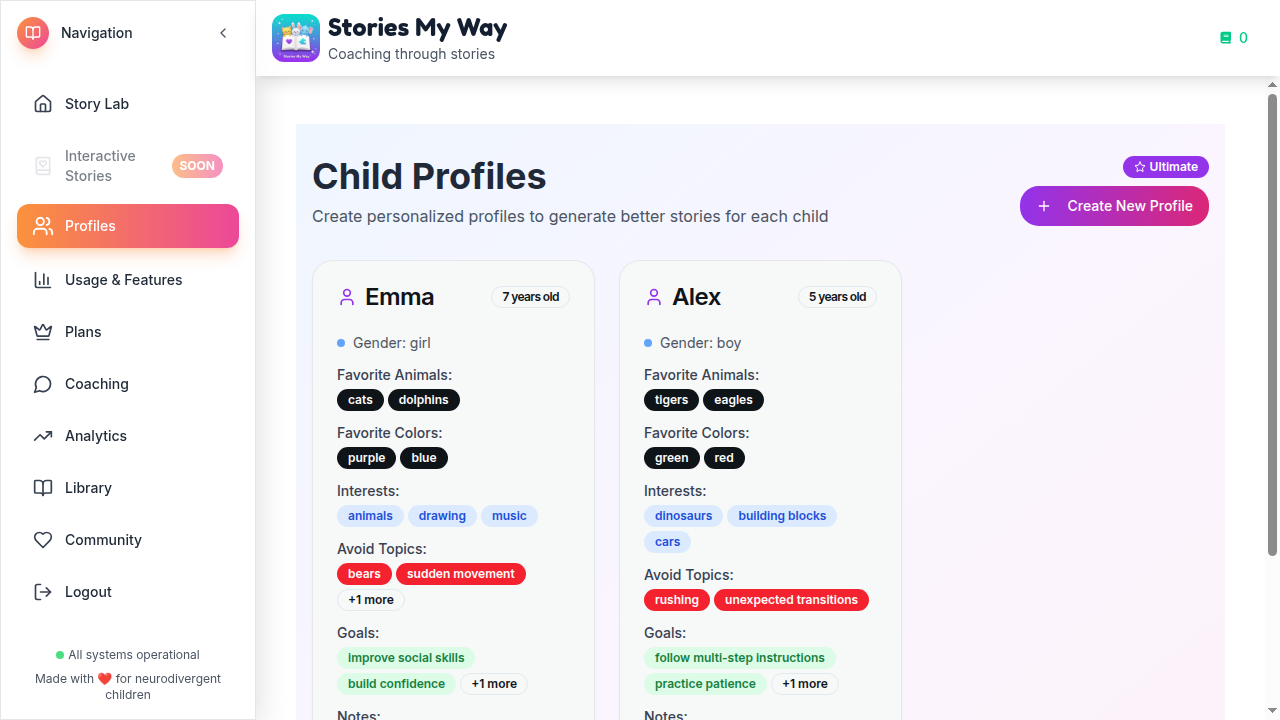
Task: Select the Interactive Stories menu entry
Action: (99, 165)
